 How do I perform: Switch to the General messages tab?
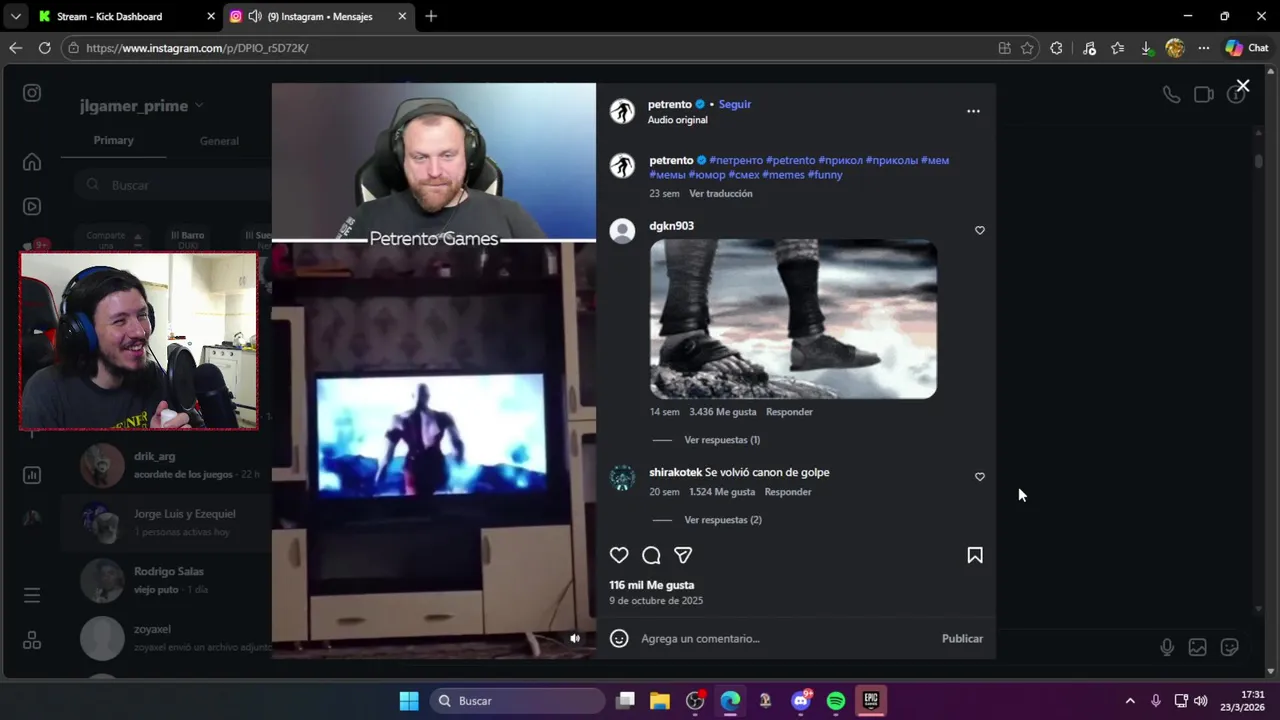(219, 141)
